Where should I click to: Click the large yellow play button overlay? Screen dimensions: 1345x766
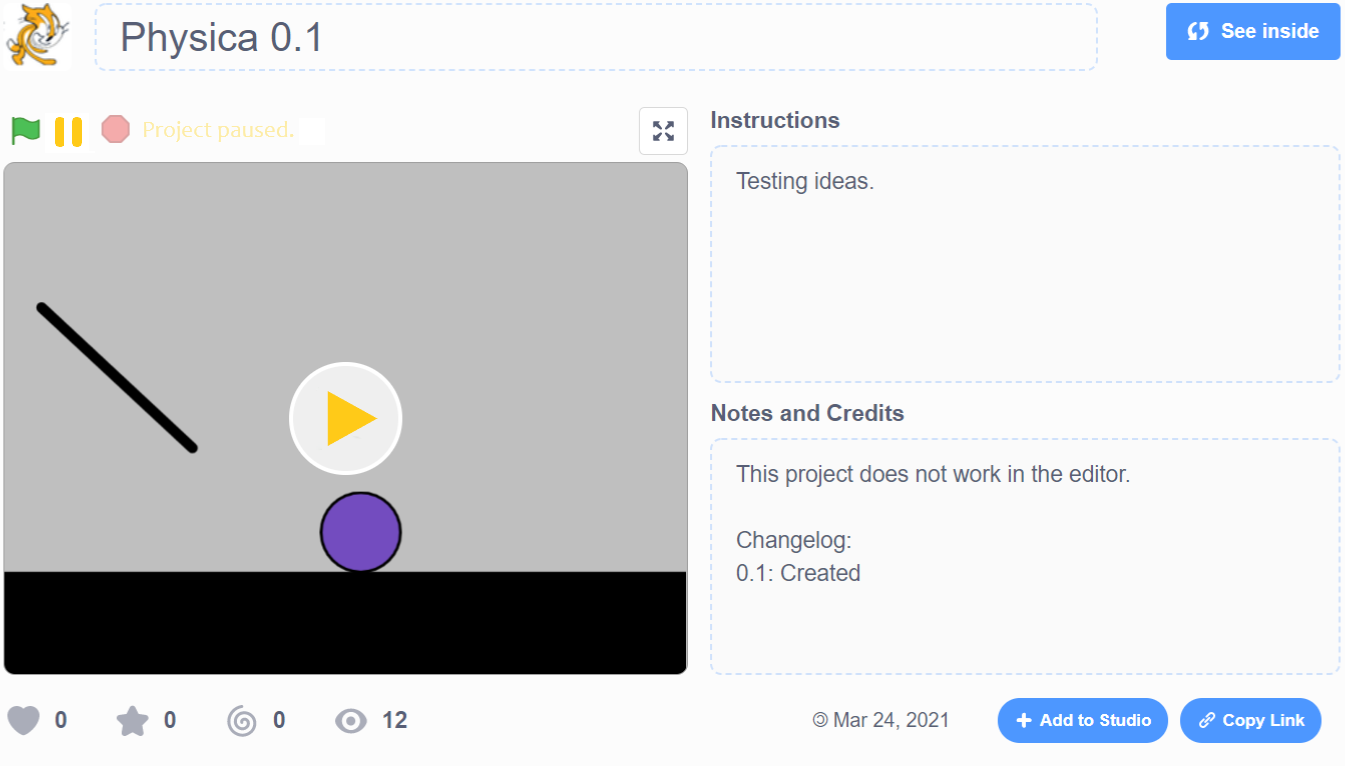tap(345, 418)
